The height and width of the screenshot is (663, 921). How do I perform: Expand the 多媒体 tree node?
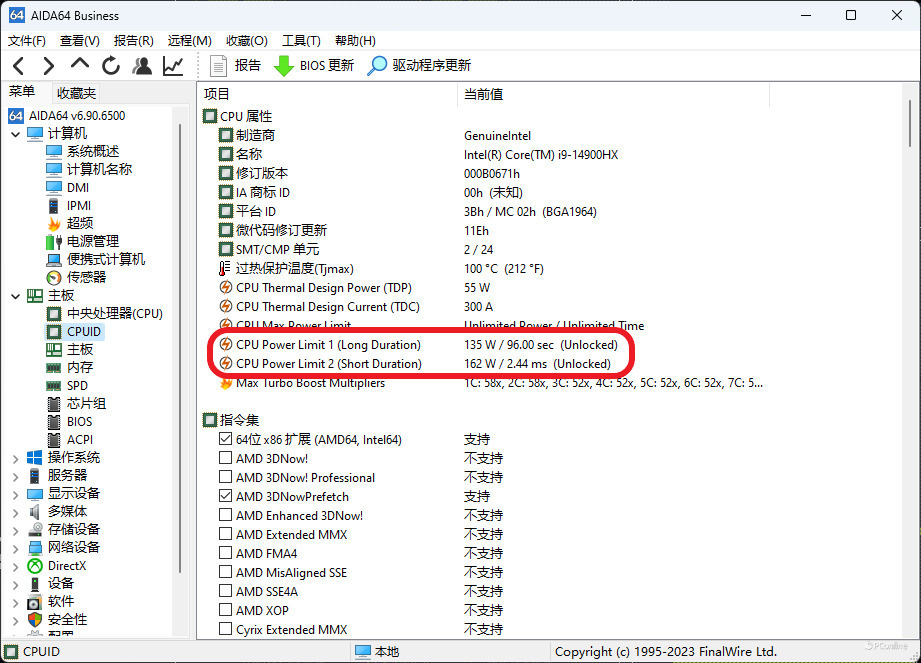point(16,512)
